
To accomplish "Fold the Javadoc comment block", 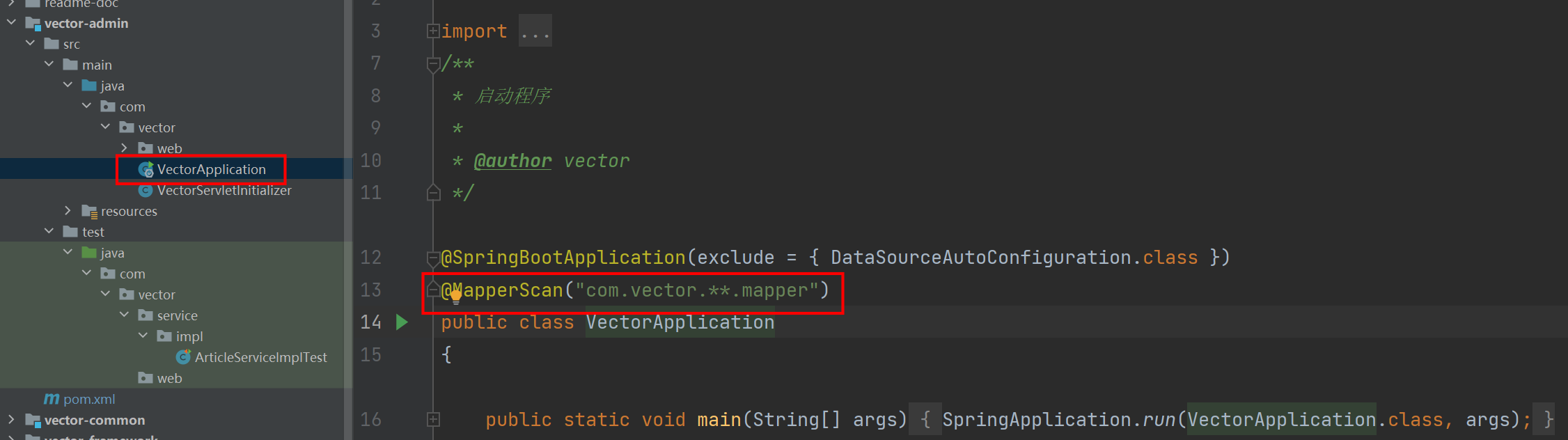I will pos(432,64).
